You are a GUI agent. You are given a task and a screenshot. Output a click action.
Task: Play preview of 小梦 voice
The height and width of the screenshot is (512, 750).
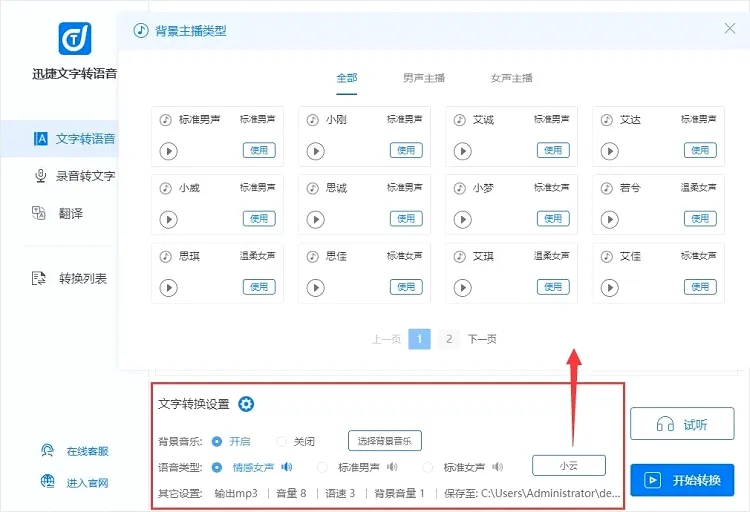click(x=463, y=220)
